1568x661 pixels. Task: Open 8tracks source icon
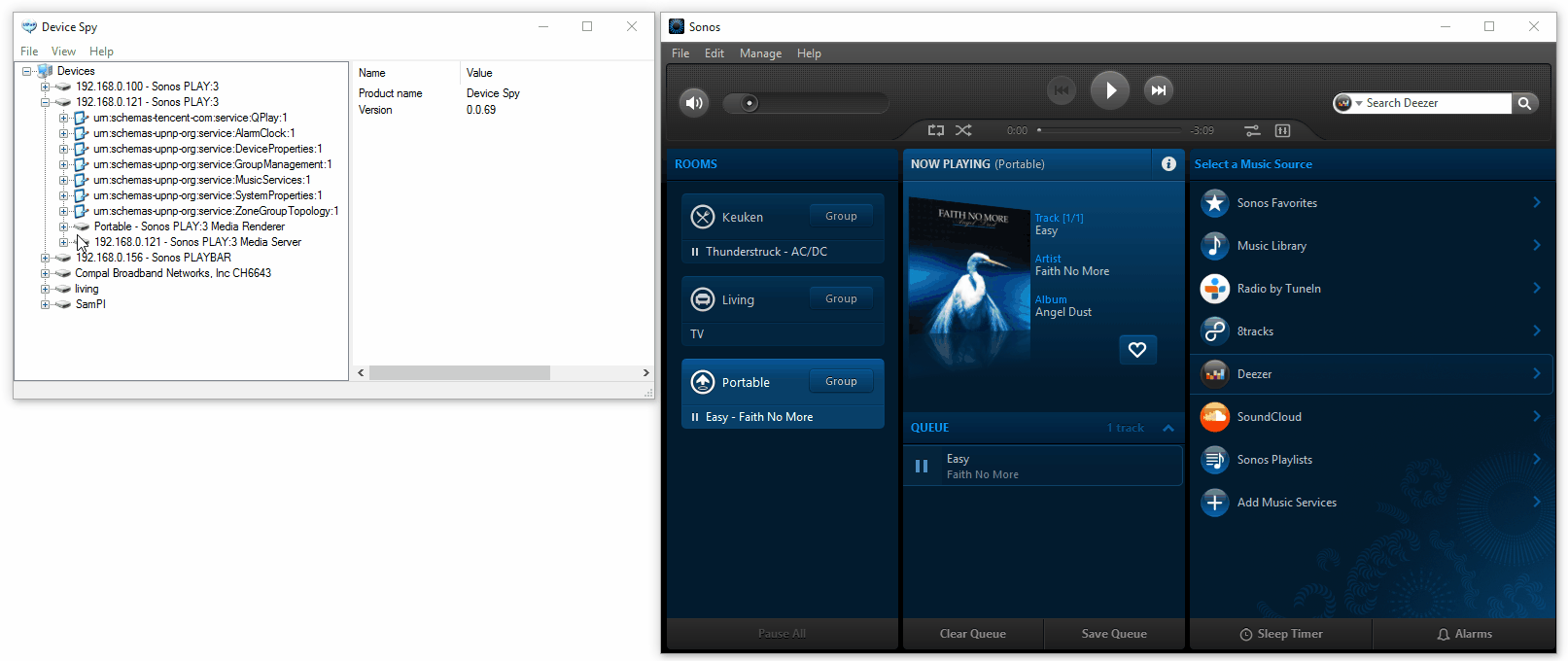(1215, 331)
